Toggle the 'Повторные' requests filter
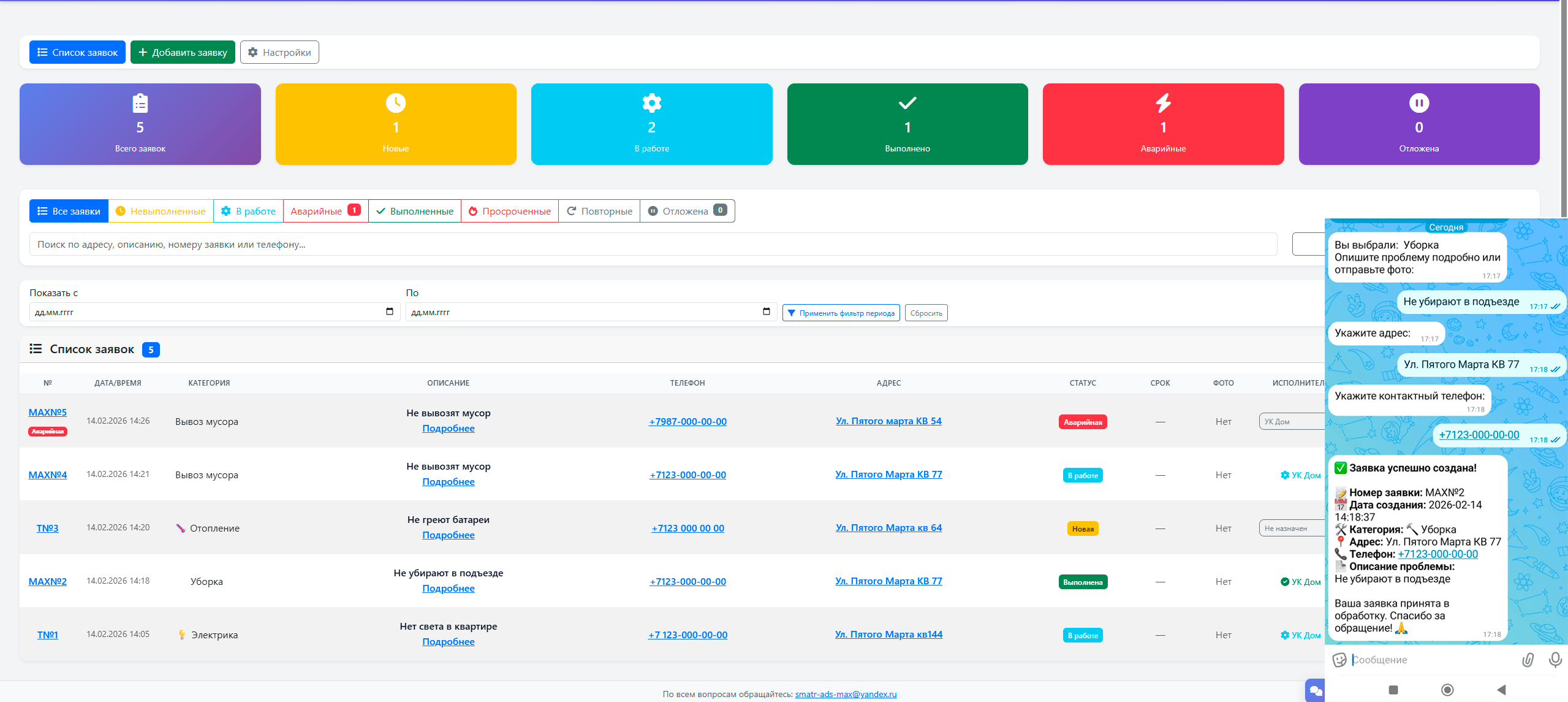The height and width of the screenshot is (702, 1568). tap(599, 211)
